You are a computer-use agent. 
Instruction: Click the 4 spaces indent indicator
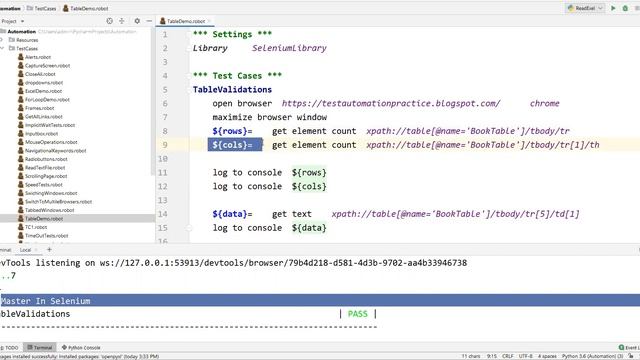pyautogui.click(x=547, y=356)
